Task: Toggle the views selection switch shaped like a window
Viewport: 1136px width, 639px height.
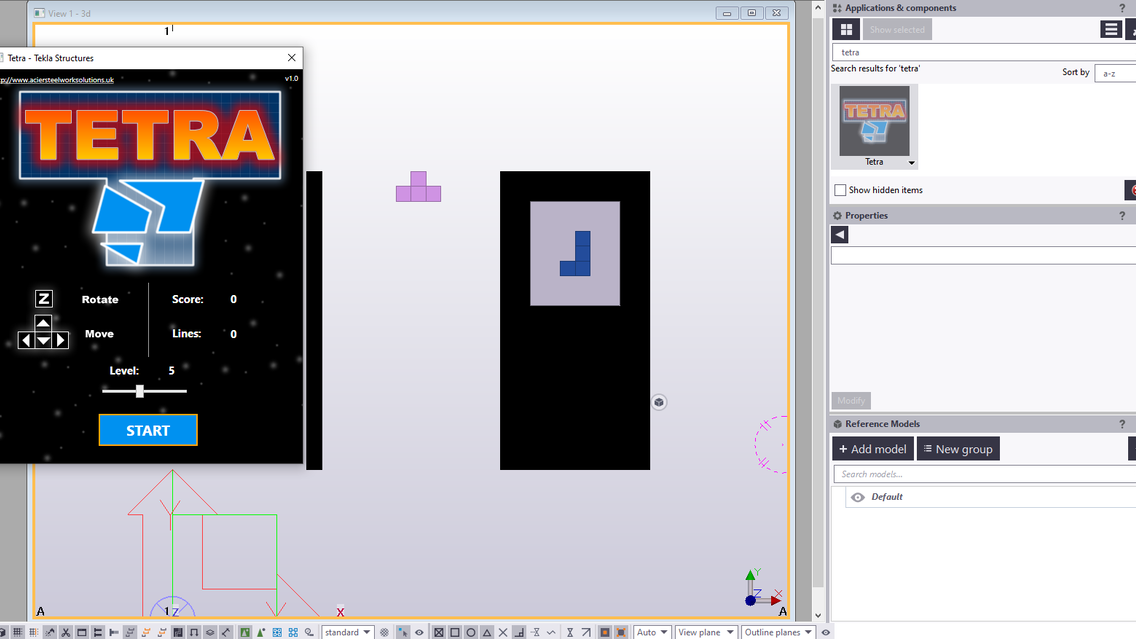Action: (82, 632)
